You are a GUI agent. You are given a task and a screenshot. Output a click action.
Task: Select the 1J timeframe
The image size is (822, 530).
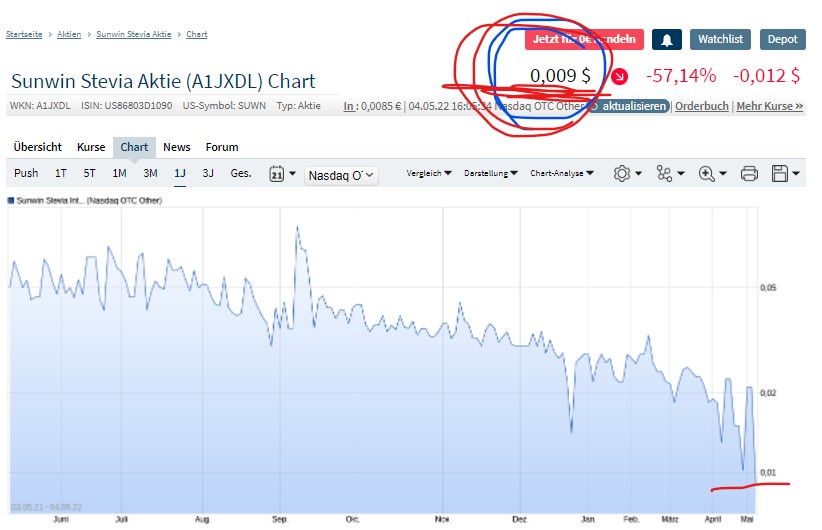click(180, 173)
